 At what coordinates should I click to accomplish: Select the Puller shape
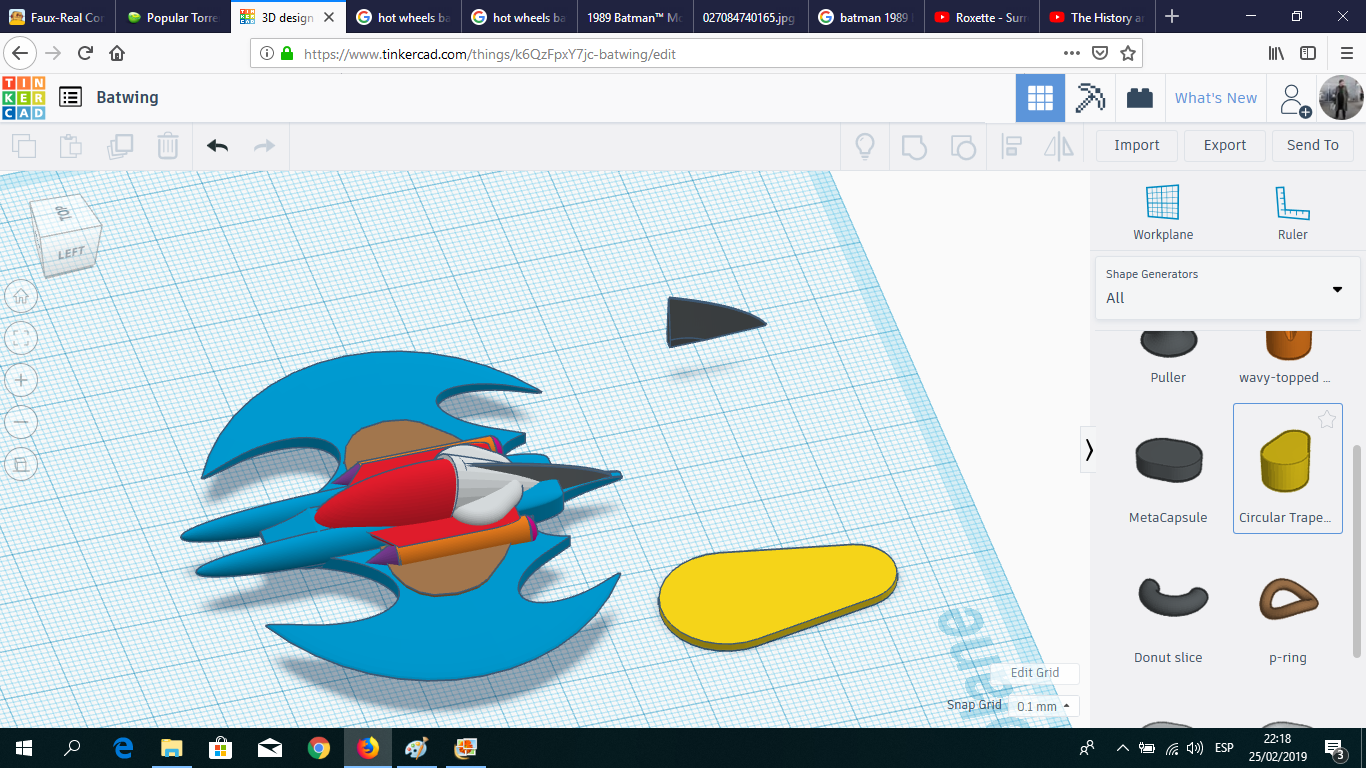[x=1168, y=358]
